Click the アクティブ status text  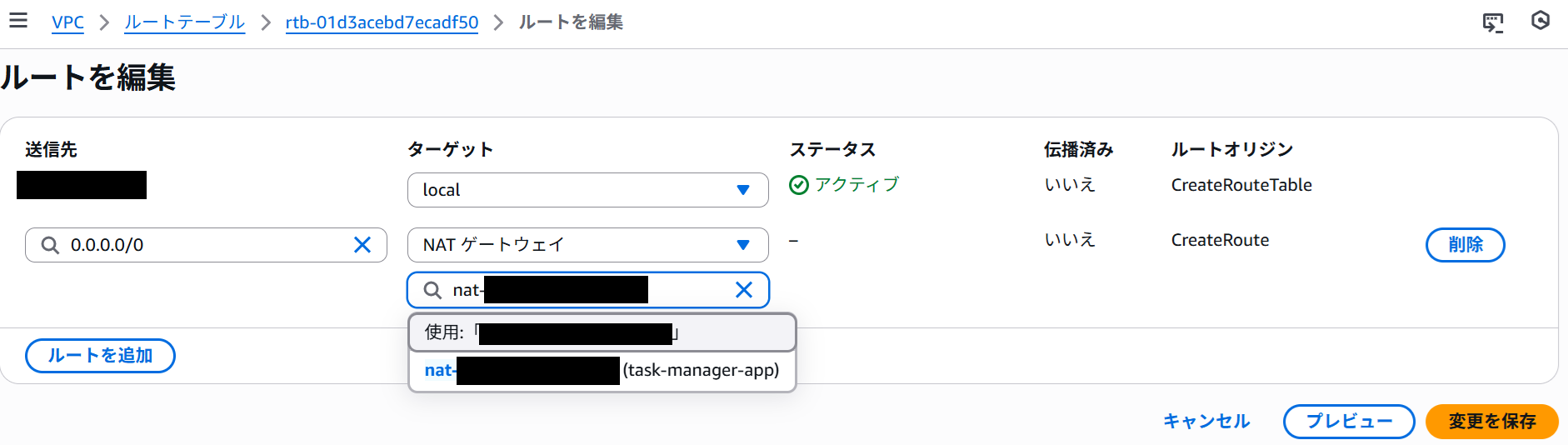(857, 184)
